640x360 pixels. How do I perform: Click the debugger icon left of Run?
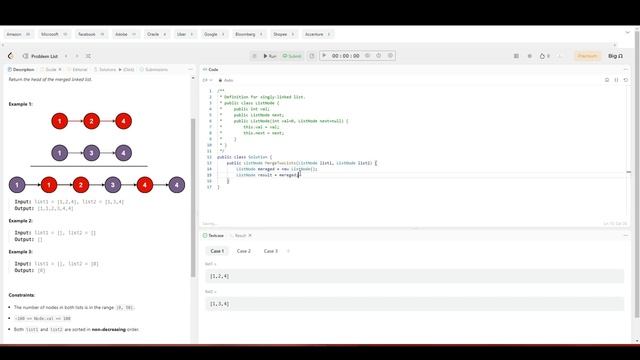(254, 56)
